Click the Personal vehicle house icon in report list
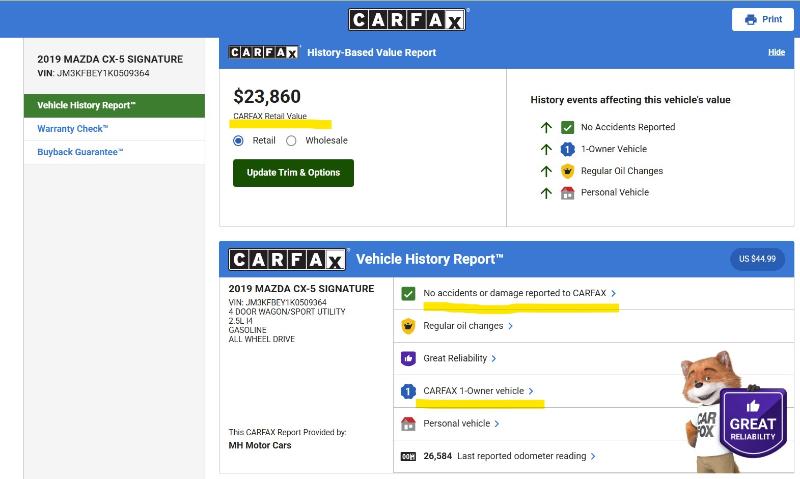This screenshot has width=800, height=479. 408,424
